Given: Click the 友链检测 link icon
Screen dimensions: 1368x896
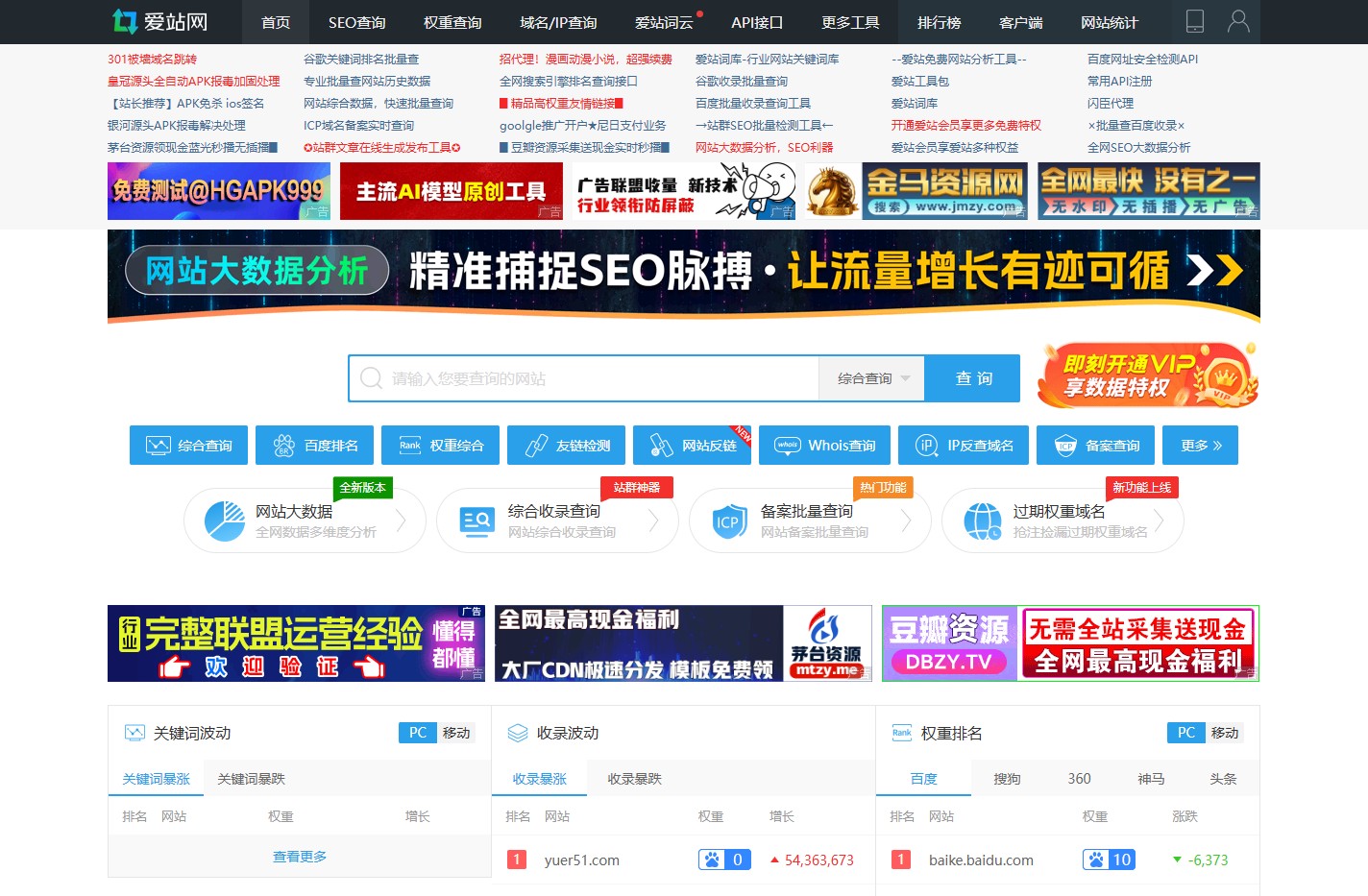Looking at the screenshot, I should point(536,446).
